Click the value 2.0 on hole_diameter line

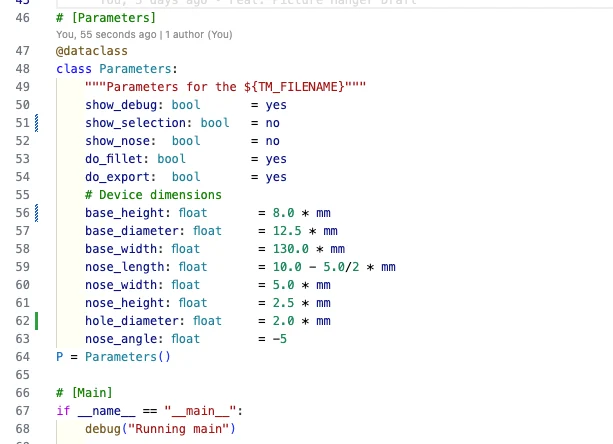(283, 321)
